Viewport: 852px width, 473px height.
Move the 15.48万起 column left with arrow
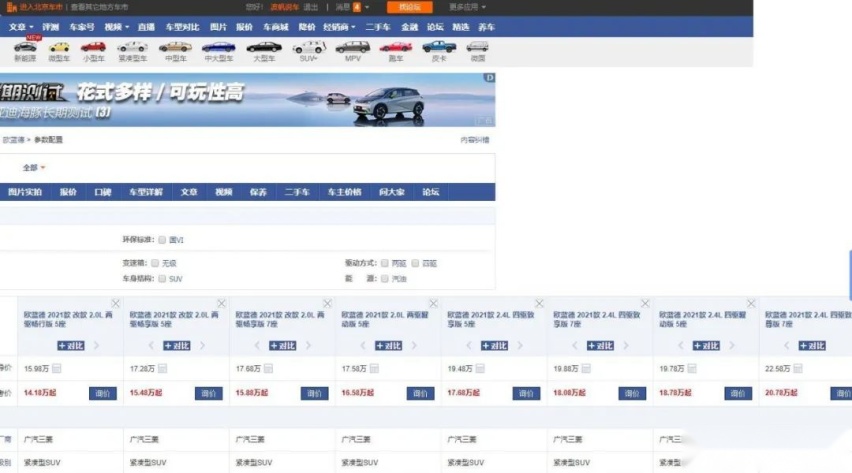(x=151, y=345)
